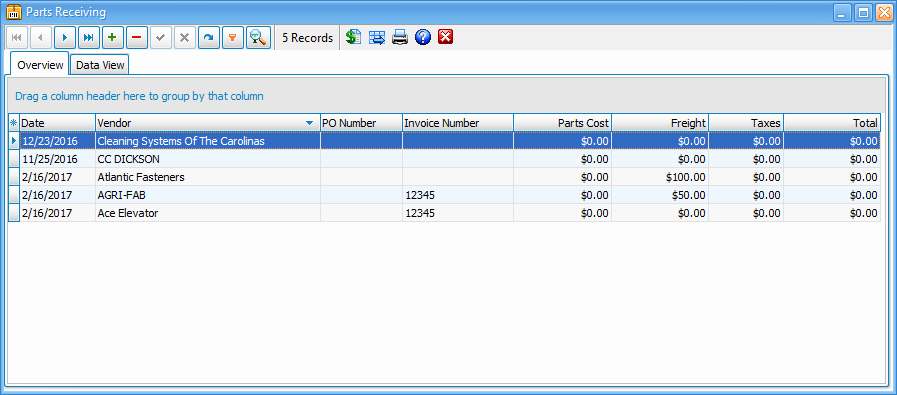Minimize the Parts Receiving window

click(843, 12)
